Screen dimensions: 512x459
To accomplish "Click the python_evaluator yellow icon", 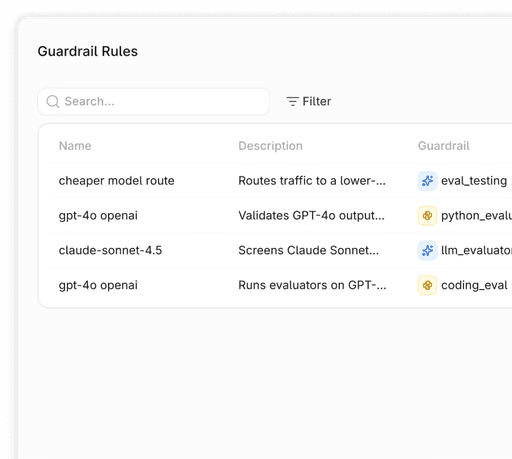I will pyautogui.click(x=427, y=216).
